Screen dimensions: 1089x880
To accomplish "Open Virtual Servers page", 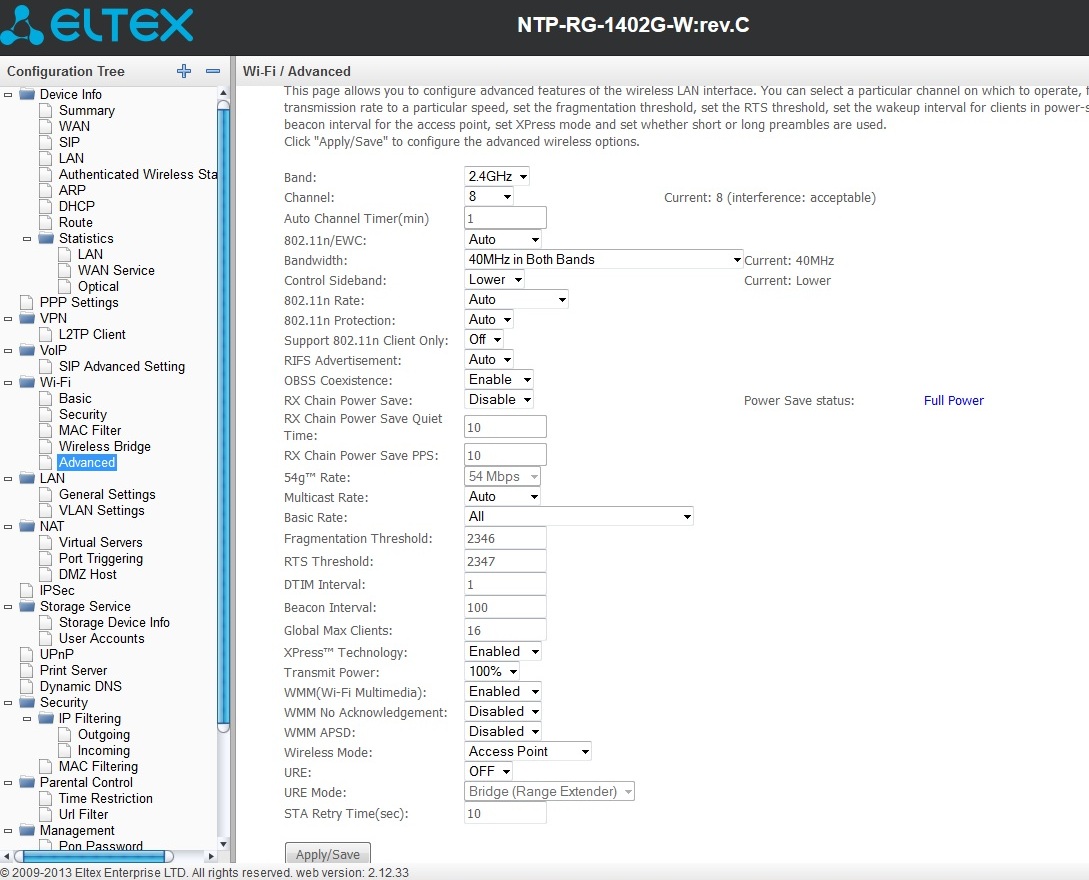I will (101, 542).
